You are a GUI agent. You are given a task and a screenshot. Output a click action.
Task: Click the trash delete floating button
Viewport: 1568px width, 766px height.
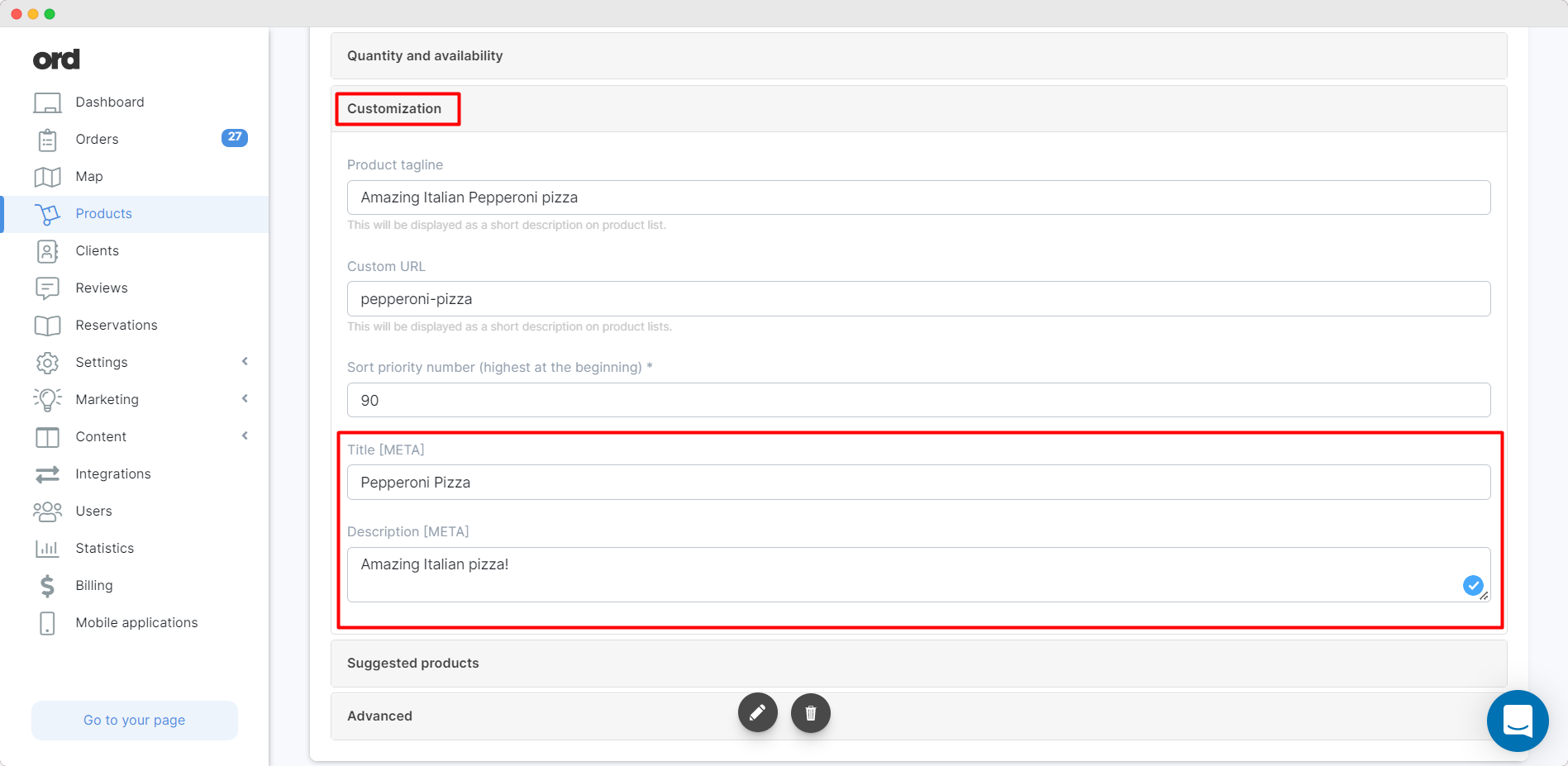811,713
